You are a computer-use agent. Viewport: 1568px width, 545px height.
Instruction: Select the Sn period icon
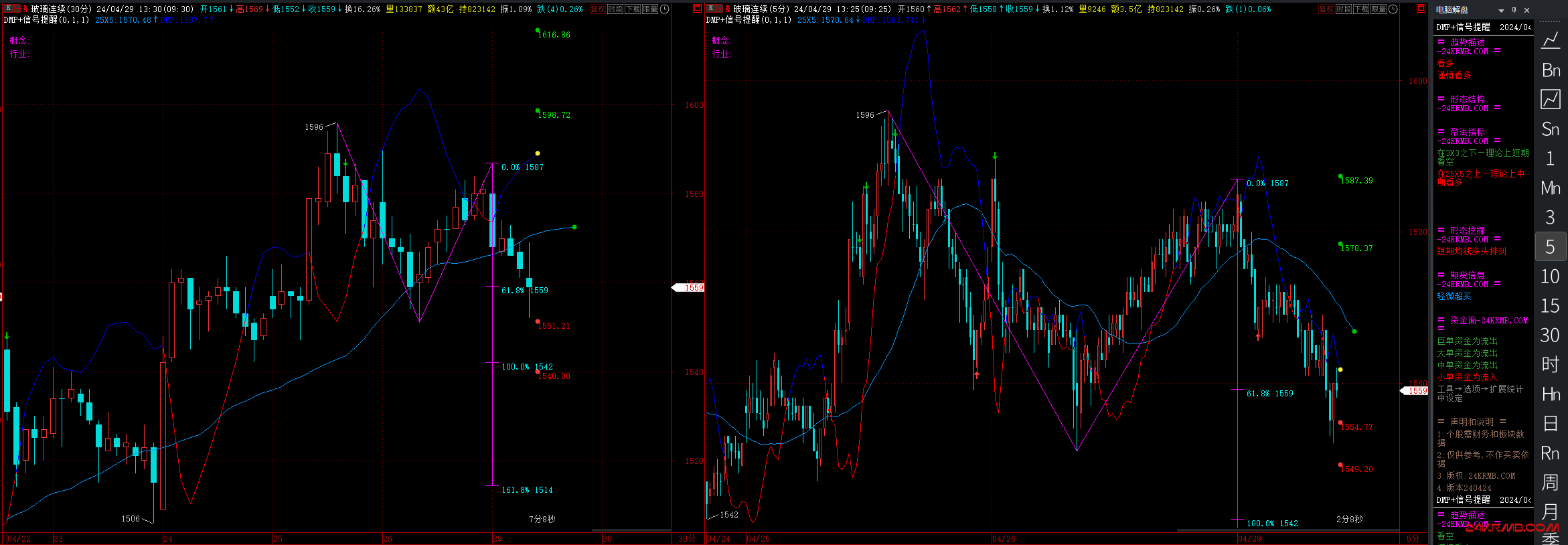click(1551, 129)
